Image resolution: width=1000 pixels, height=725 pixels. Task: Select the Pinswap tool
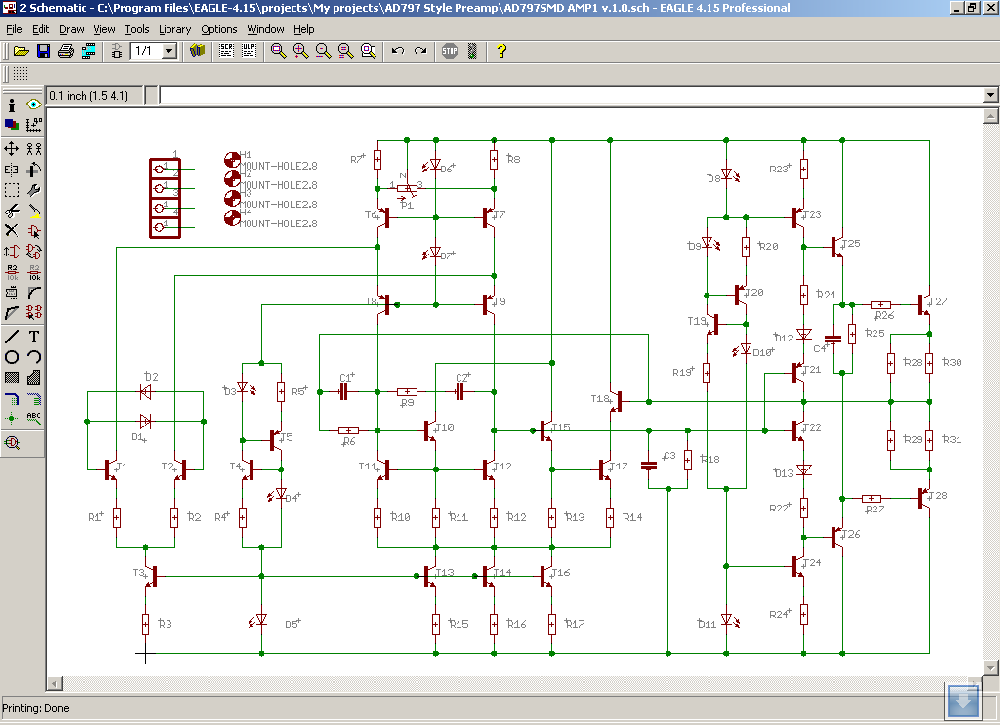point(11,251)
